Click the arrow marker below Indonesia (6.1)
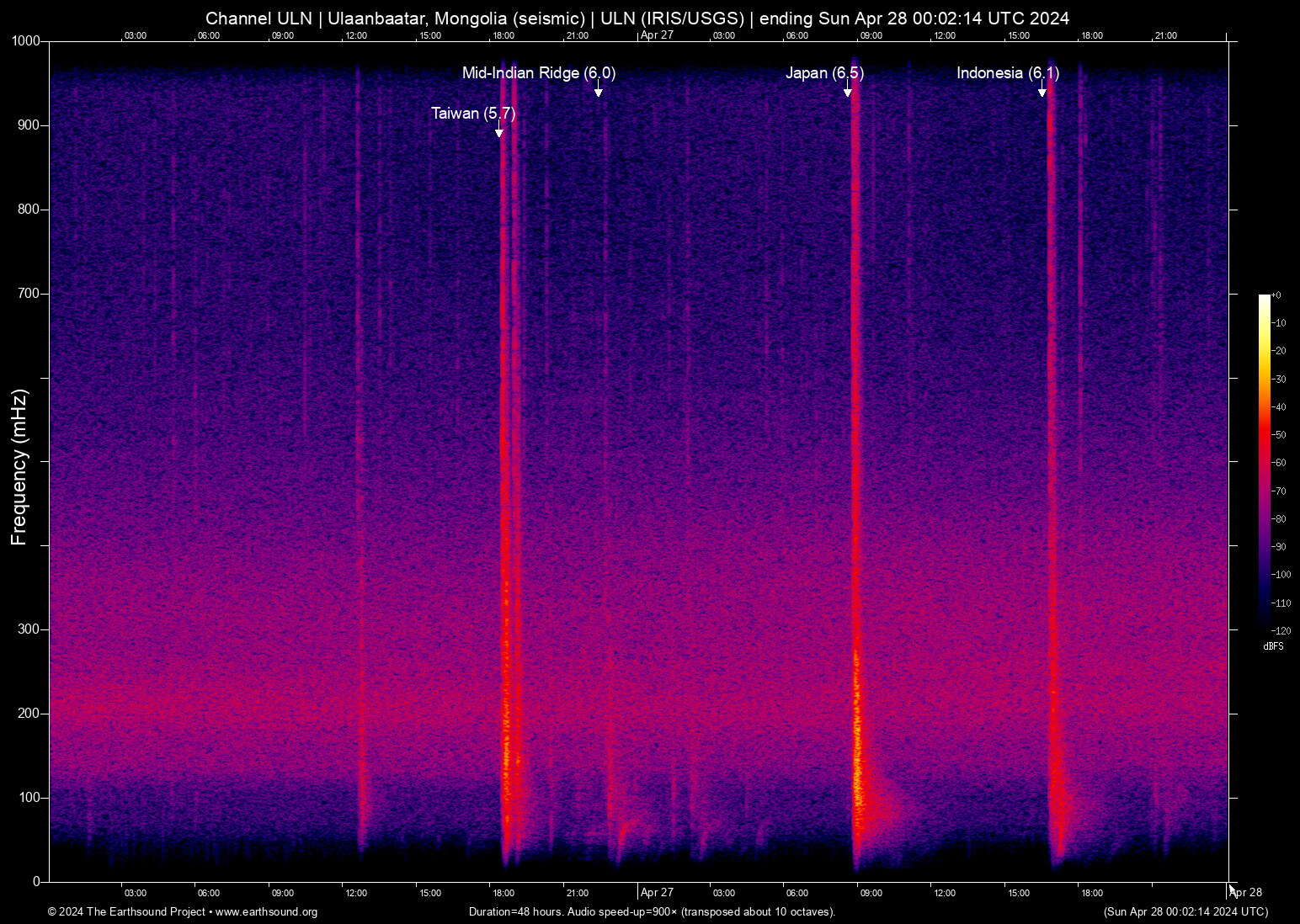 [1042, 90]
